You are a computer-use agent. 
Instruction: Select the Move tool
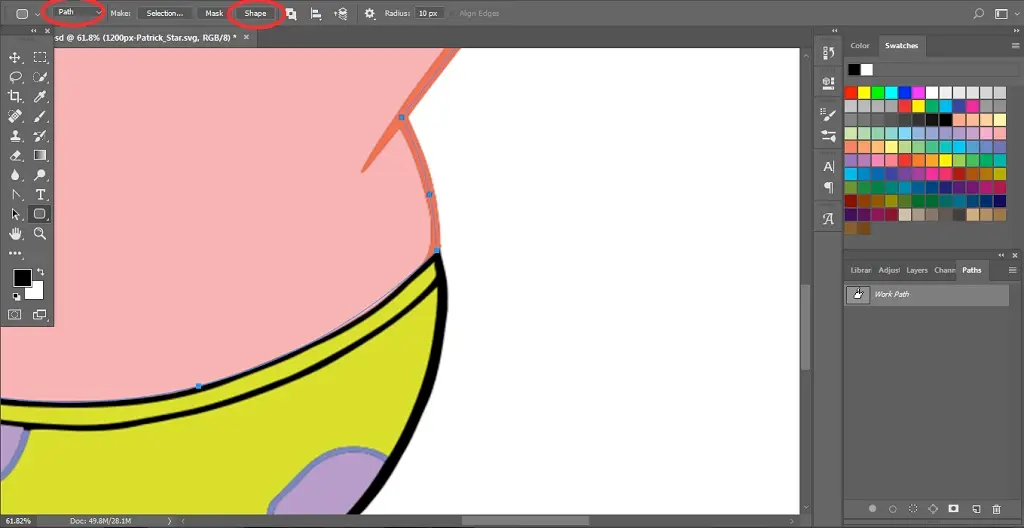click(x=16, y=58)
